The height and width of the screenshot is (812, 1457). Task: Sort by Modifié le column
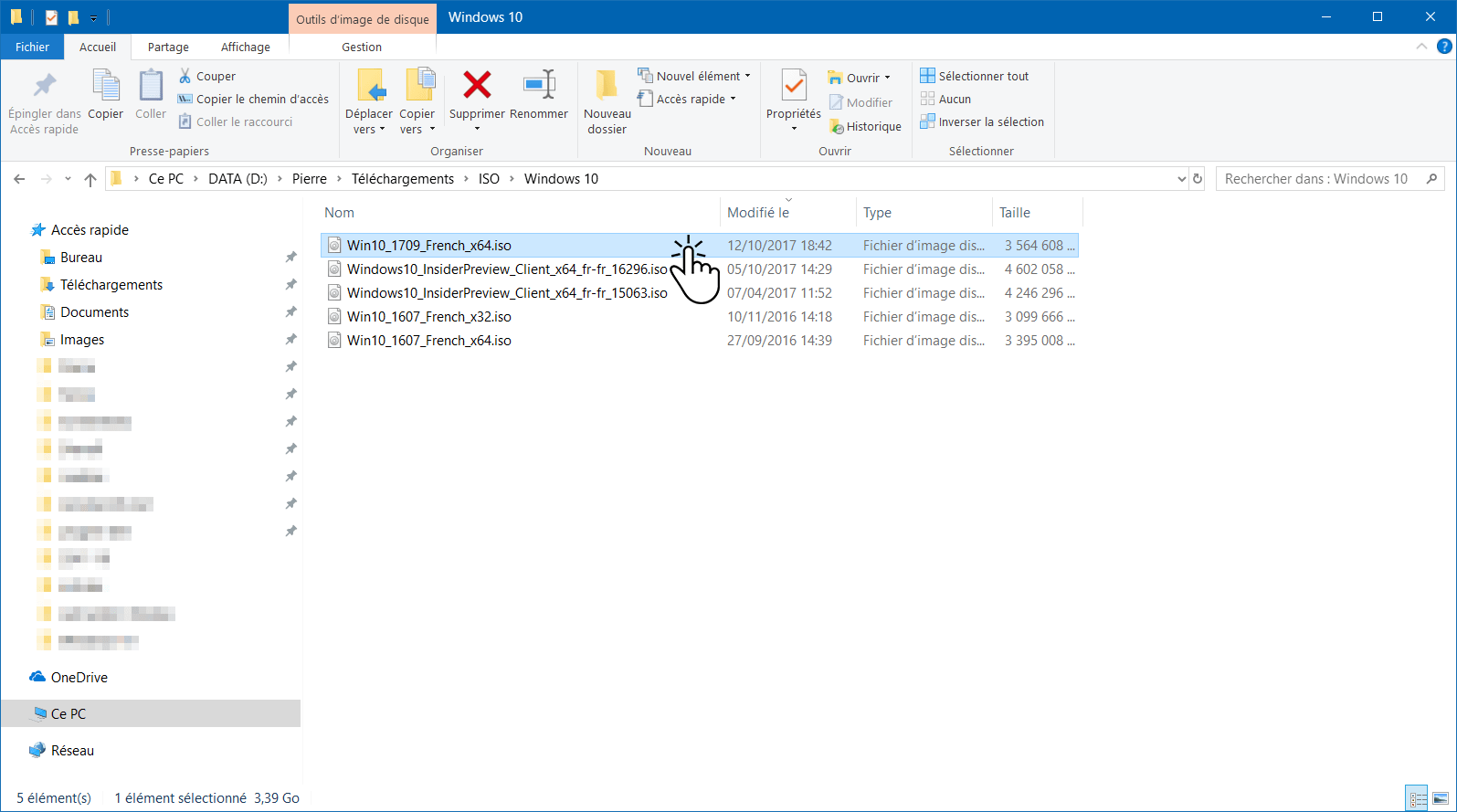pos(758,213)
